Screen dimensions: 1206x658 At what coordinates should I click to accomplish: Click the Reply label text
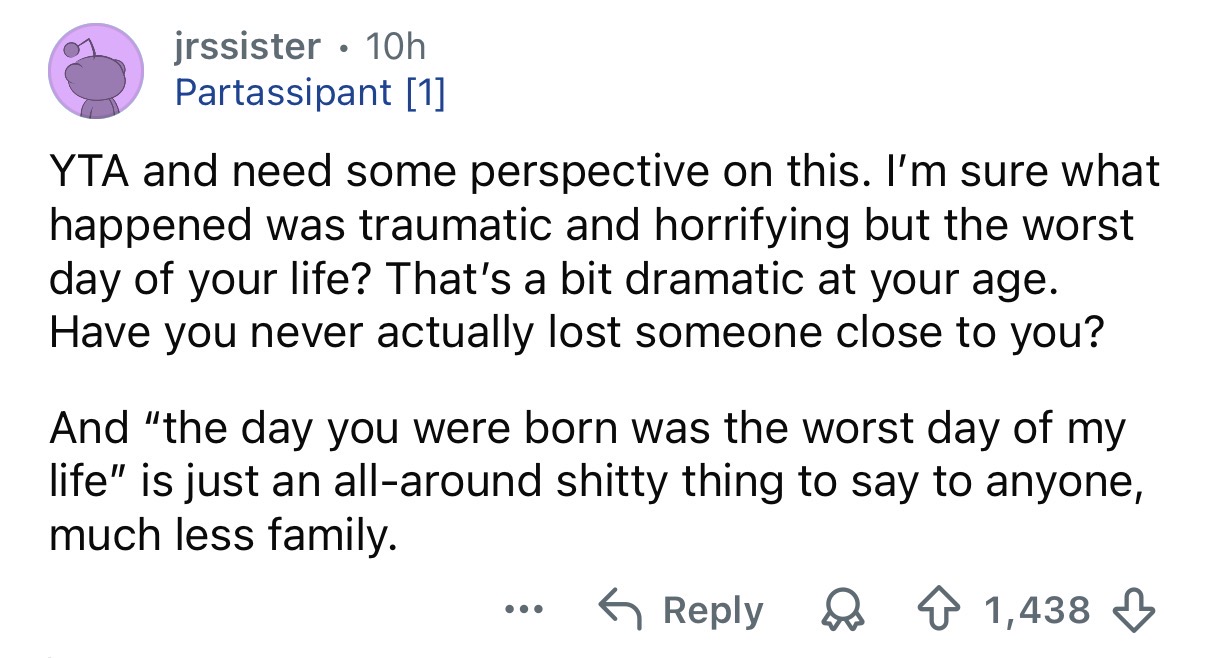click(x=710, y=610)
